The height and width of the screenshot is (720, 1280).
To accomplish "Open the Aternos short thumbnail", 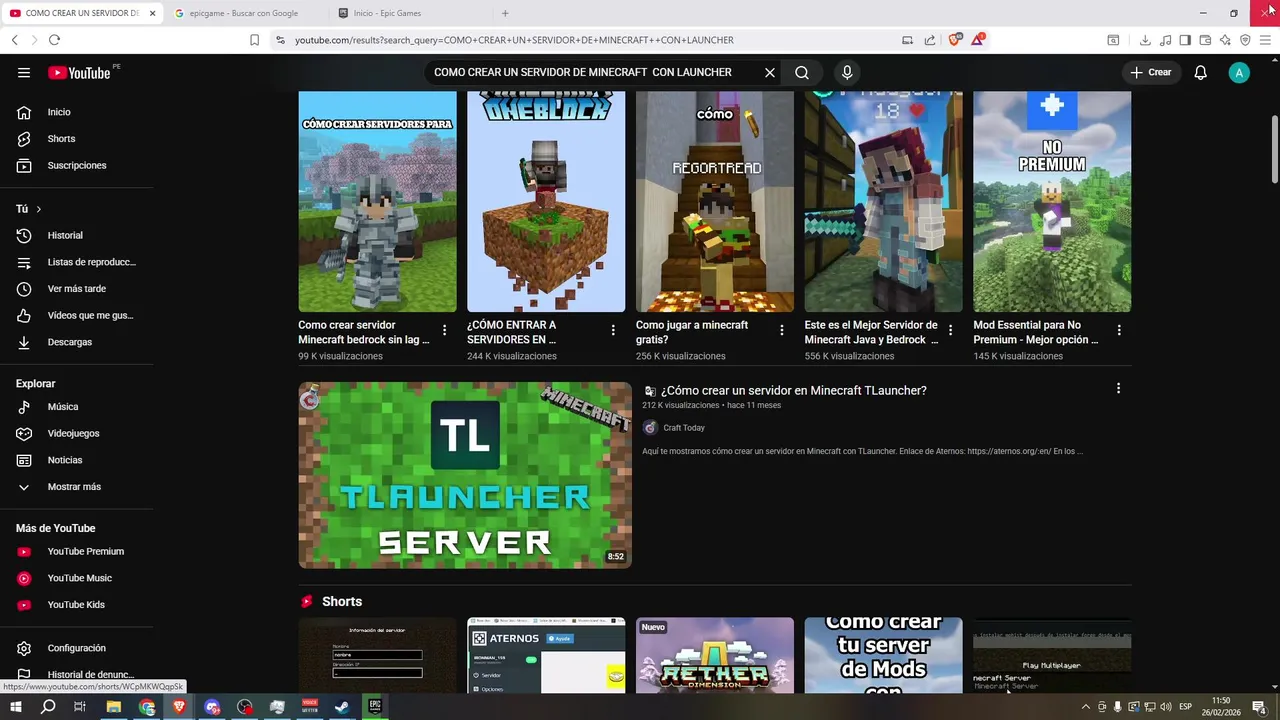I will coord(546,655).
